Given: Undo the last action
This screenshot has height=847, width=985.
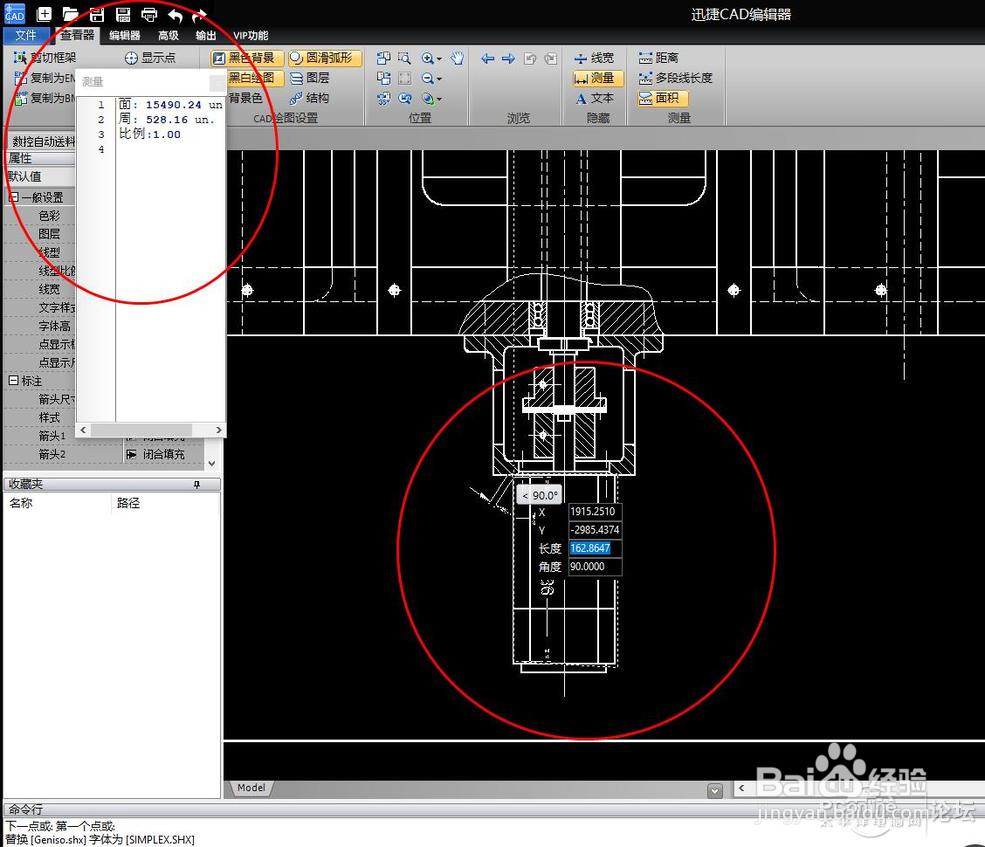Looking at the screenshot, I should coord(176,14).
